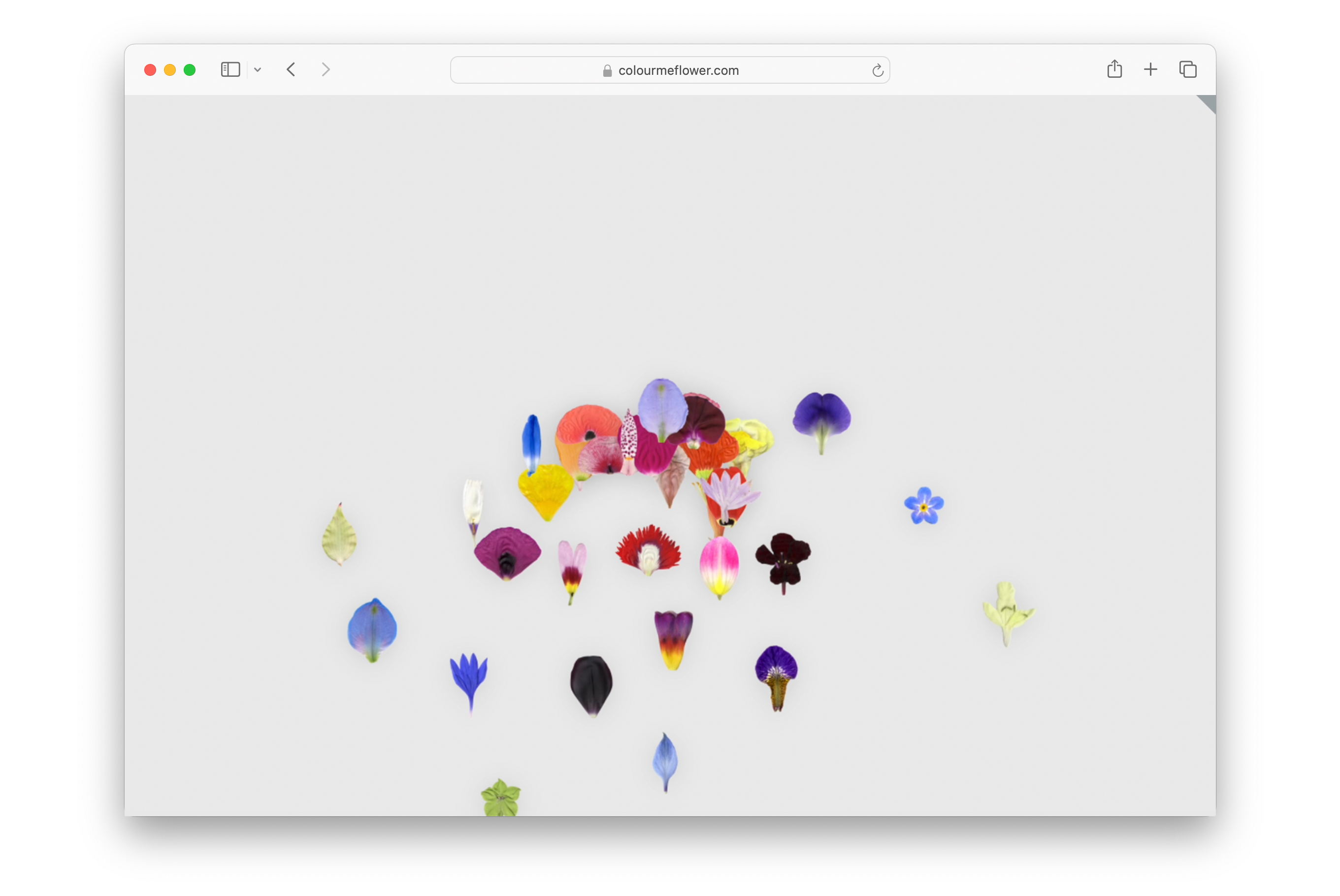Click the colourmeflower.com address field
The image size is (1340, 896).
pyautogui.click(x=678, y=70)
